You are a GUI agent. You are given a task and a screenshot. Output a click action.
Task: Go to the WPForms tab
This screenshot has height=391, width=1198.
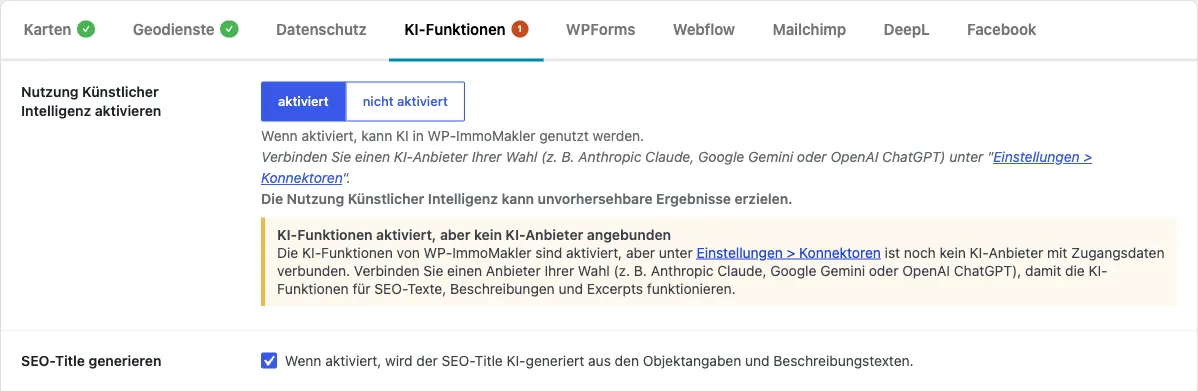coord(601,30)
